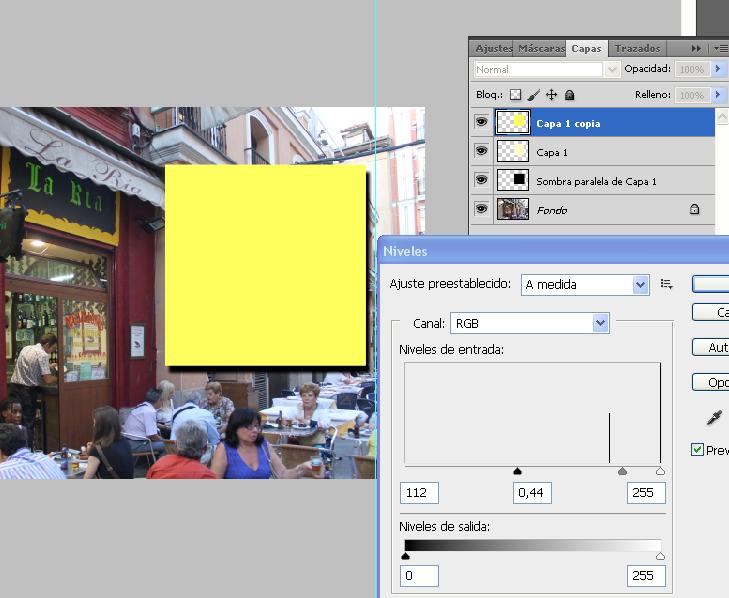Click the lock transparent pixels icon

516,95
